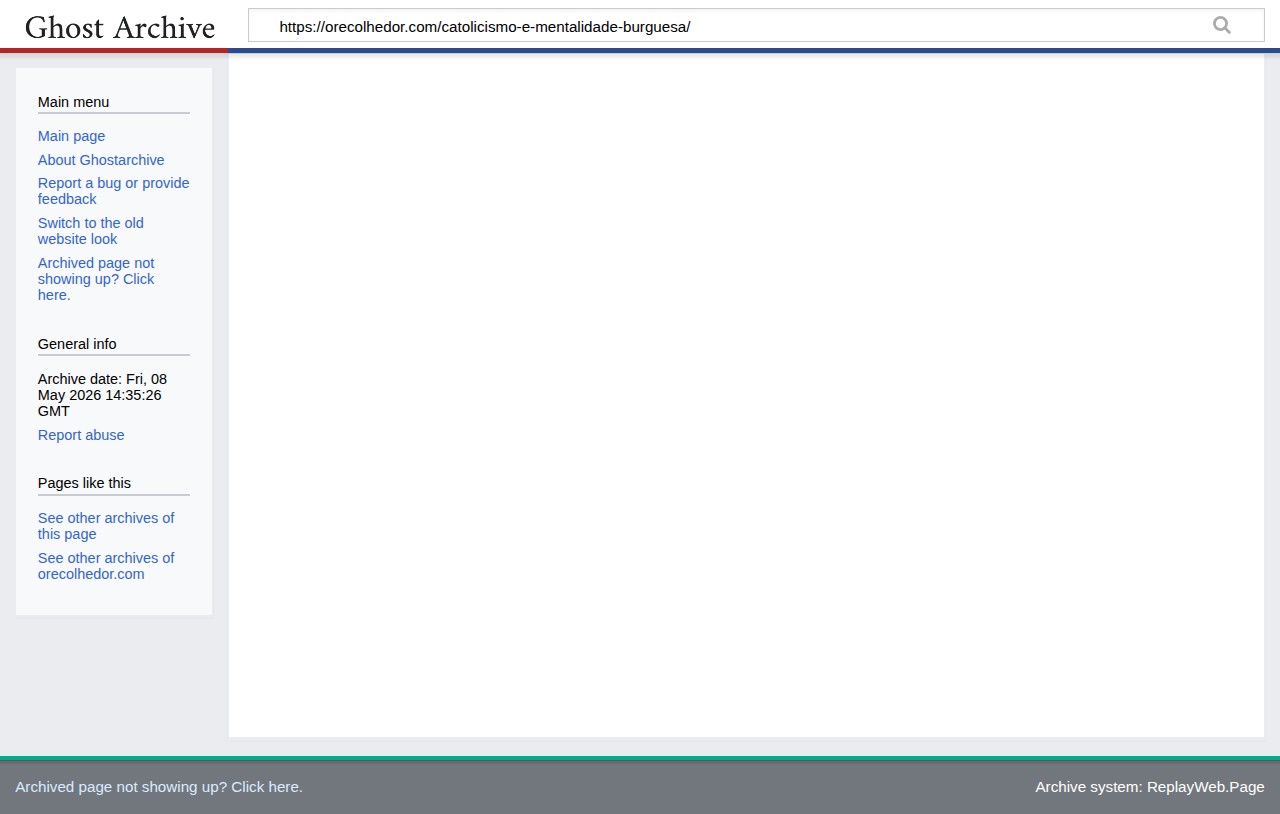Click the Ghost Archive logo
The width and height of the screenshot is (1280, 814).
point(120,27)
